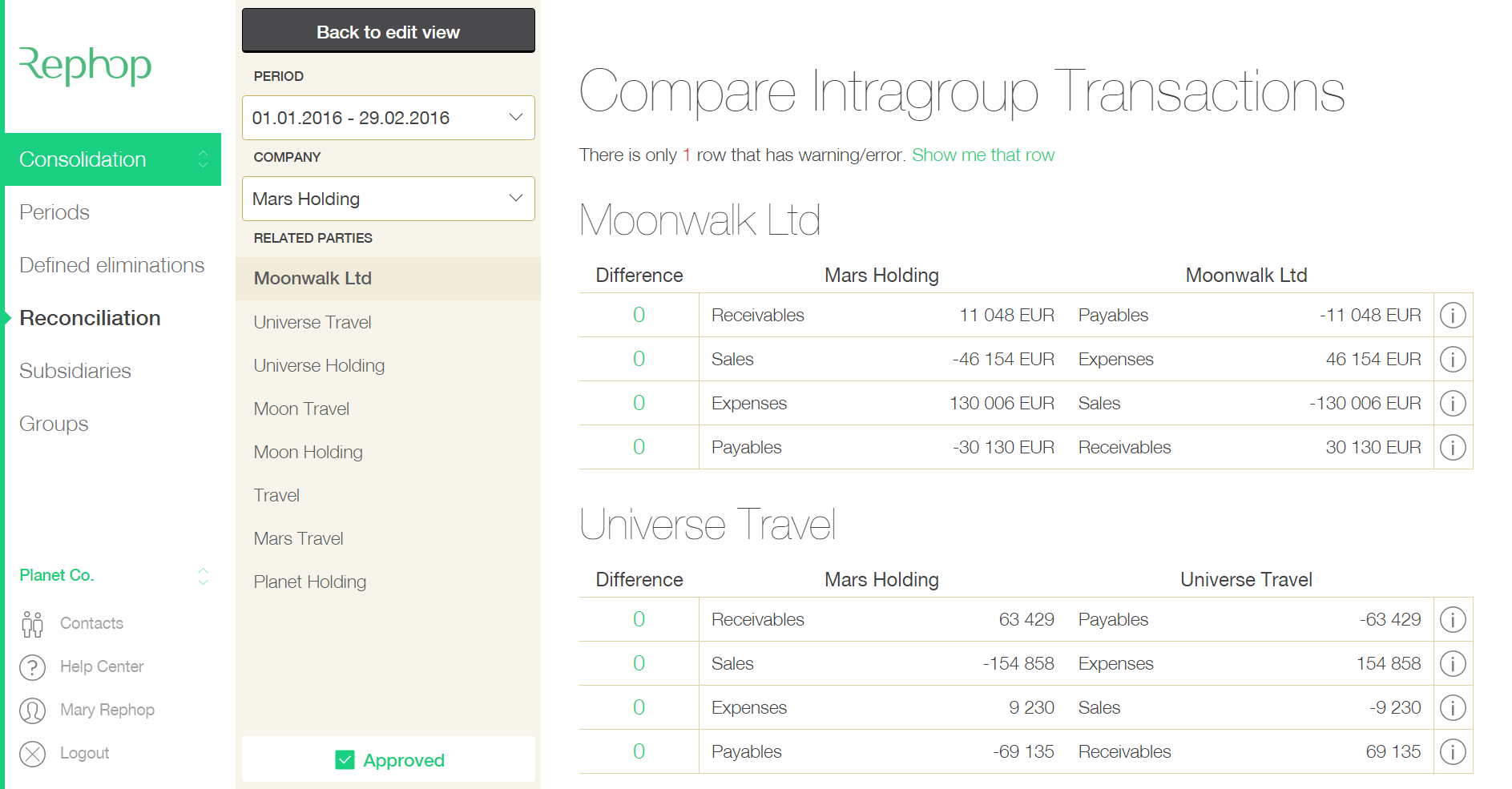Open Mary Rephop profile icon
This screenshot has height=789, width=1512.
click(x=32, y=710)
